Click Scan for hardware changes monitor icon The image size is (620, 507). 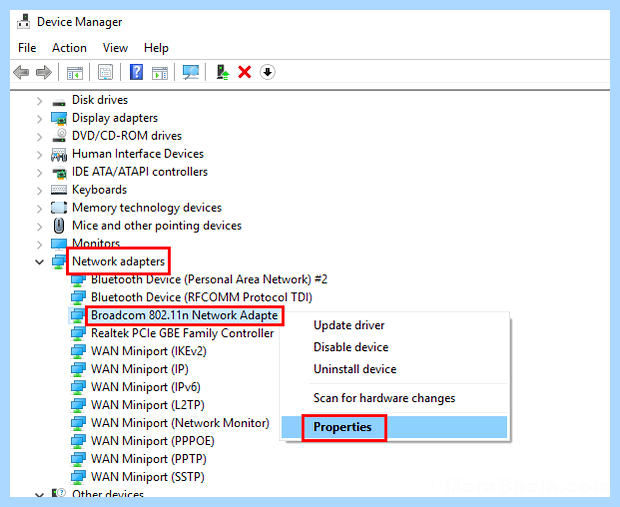pyautogui.click(x=191, y=72)
